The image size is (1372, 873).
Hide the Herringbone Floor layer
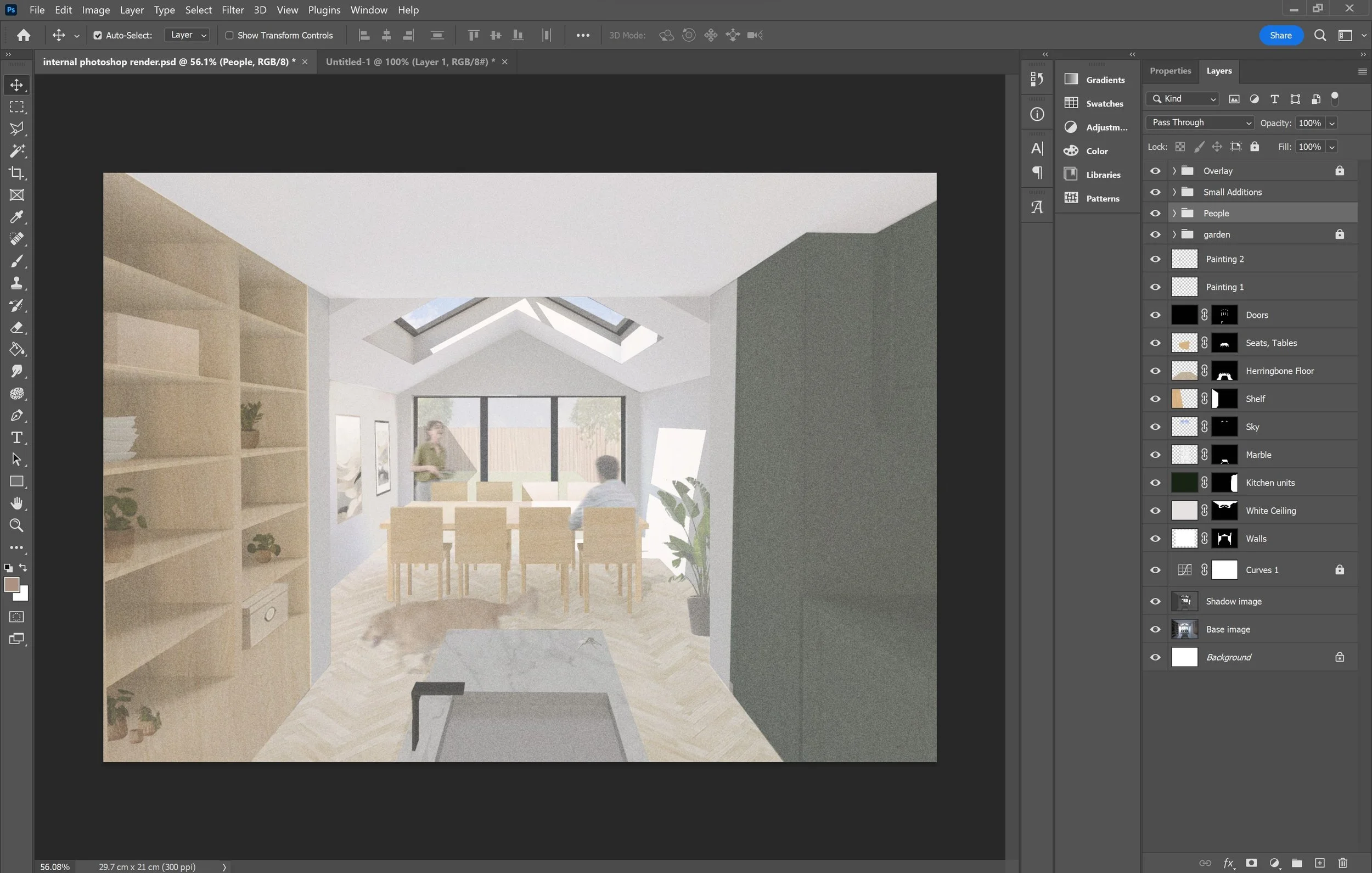coord(1155,371)
